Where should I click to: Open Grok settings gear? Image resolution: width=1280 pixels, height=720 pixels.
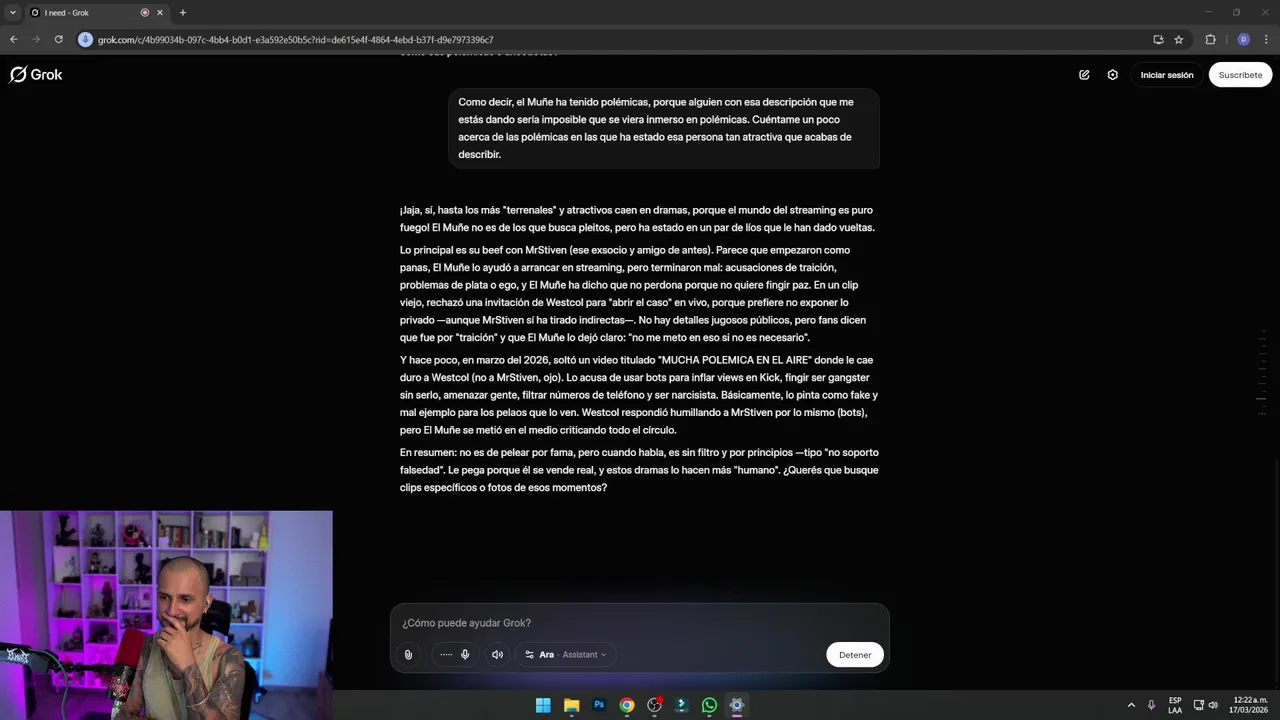tap(1112, 75)
